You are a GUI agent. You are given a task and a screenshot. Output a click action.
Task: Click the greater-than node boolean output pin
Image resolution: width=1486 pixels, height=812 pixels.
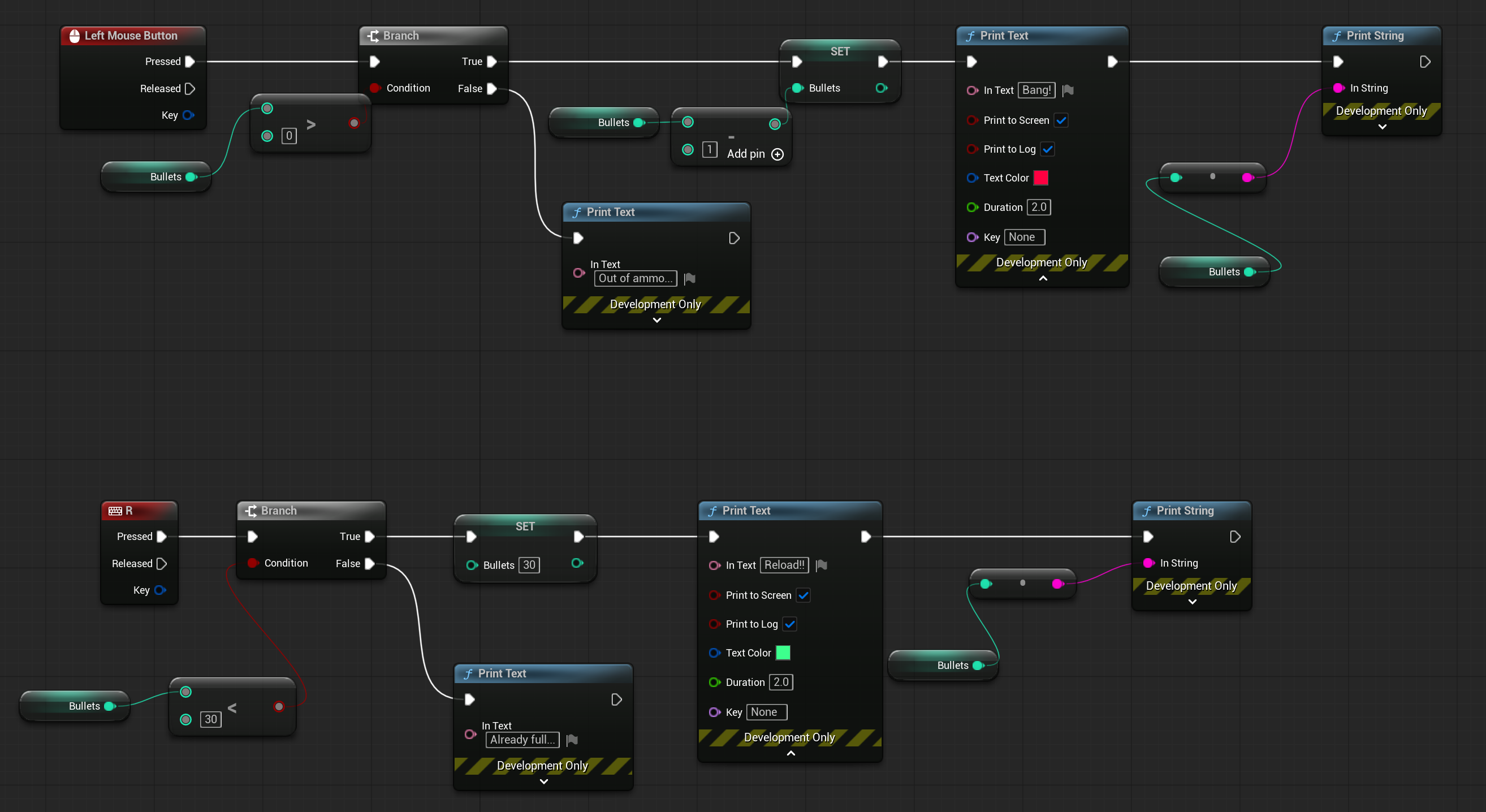click(x=354, y=123)
